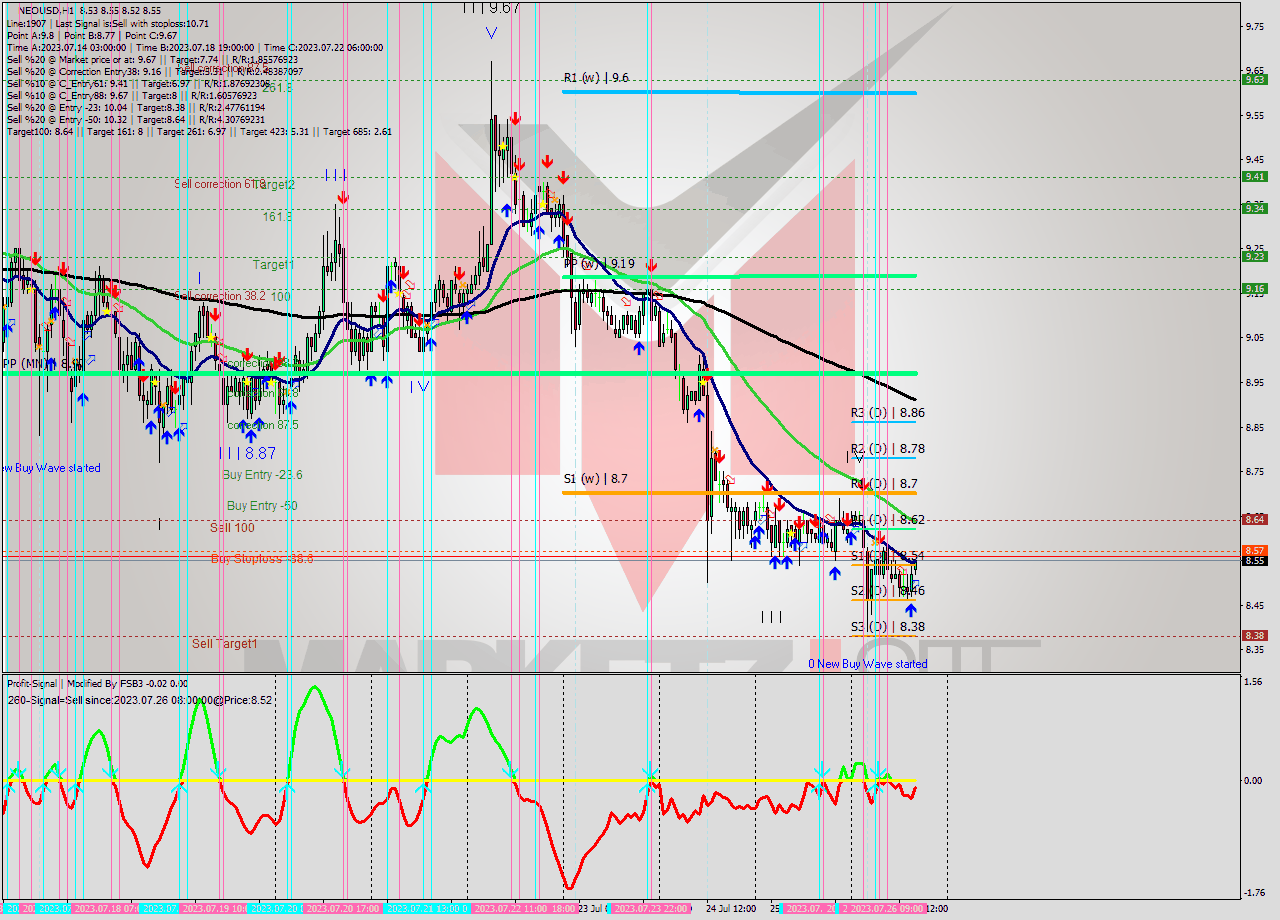Click the green 9.63 price tag on axis
The width and height of the screenshot is (1280, 920).
tap(1254, 80)
